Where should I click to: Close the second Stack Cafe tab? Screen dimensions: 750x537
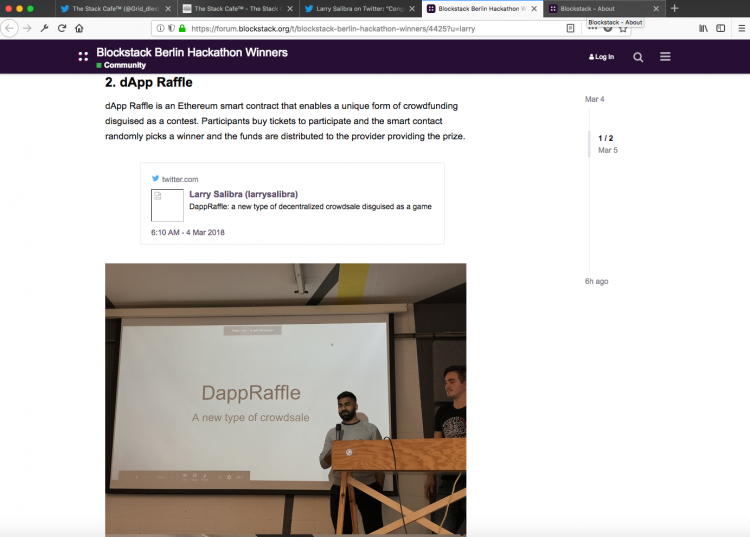(290, 9)
